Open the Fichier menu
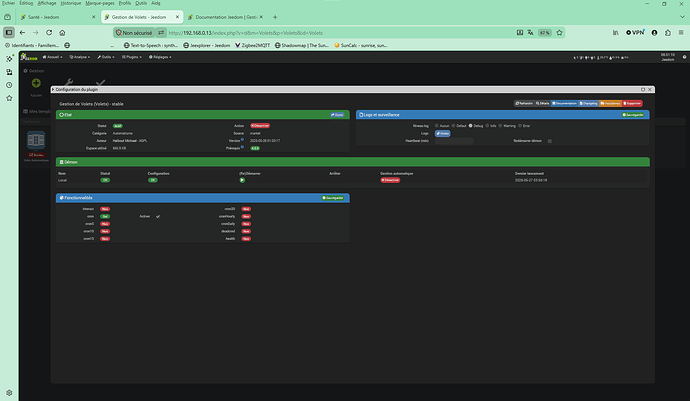 8,3
